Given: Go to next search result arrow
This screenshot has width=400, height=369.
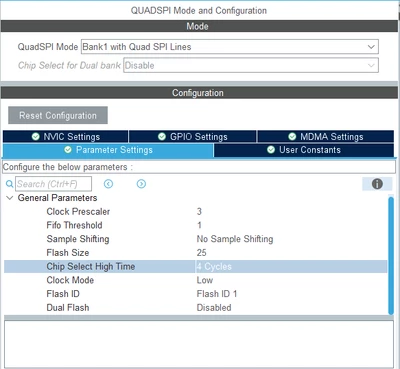Looking at the screenshot, I should (141, 184).
